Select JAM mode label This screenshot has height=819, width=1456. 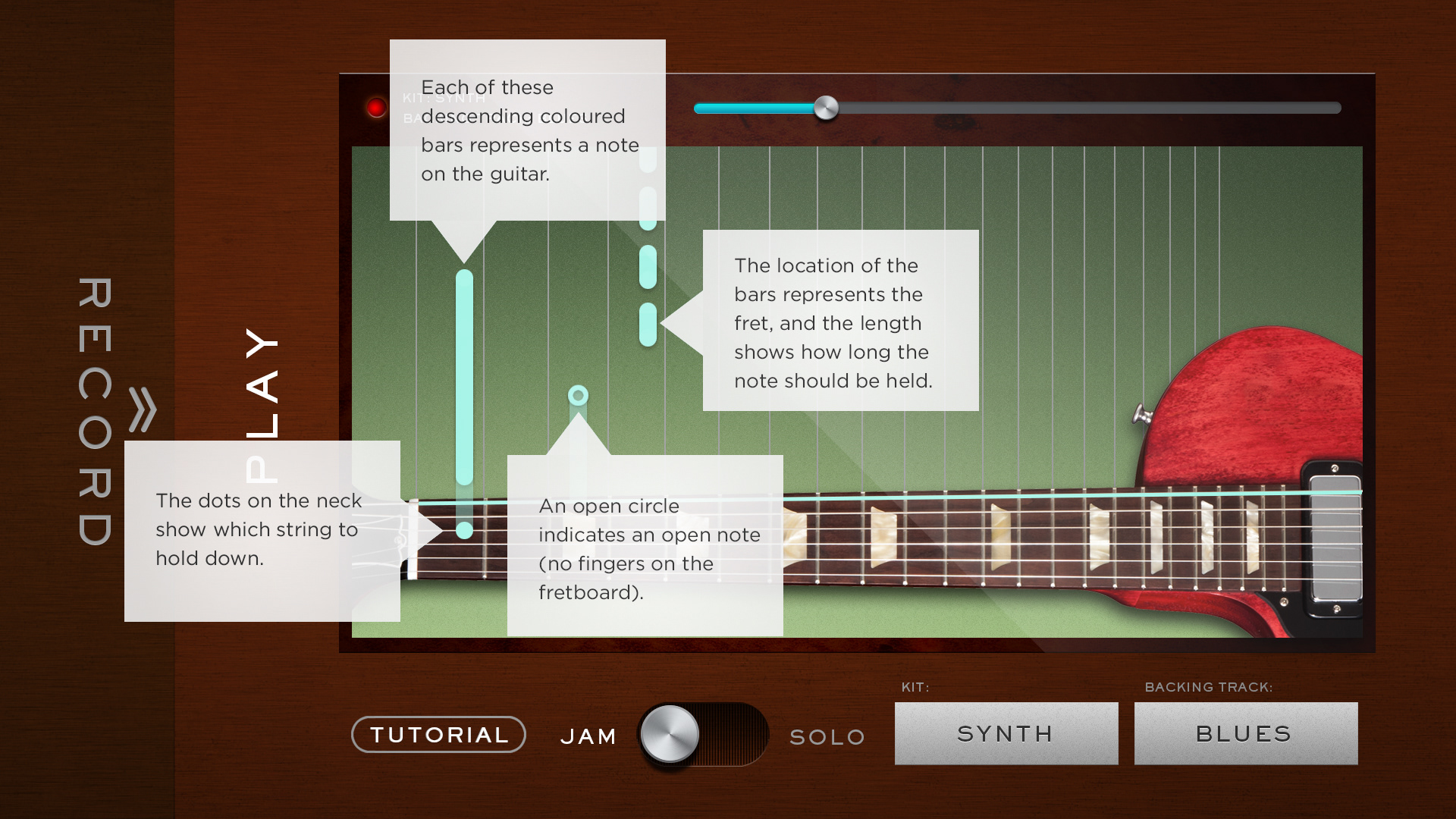(588, 736)
